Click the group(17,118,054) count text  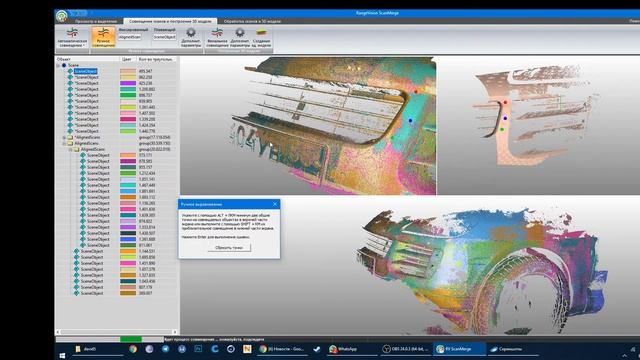[x=154, y=138]
